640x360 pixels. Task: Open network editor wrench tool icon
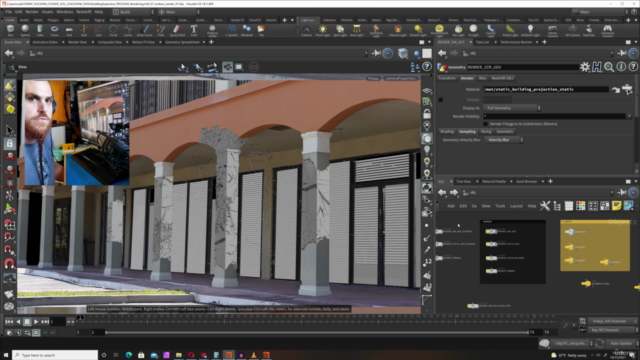[545, 206]
